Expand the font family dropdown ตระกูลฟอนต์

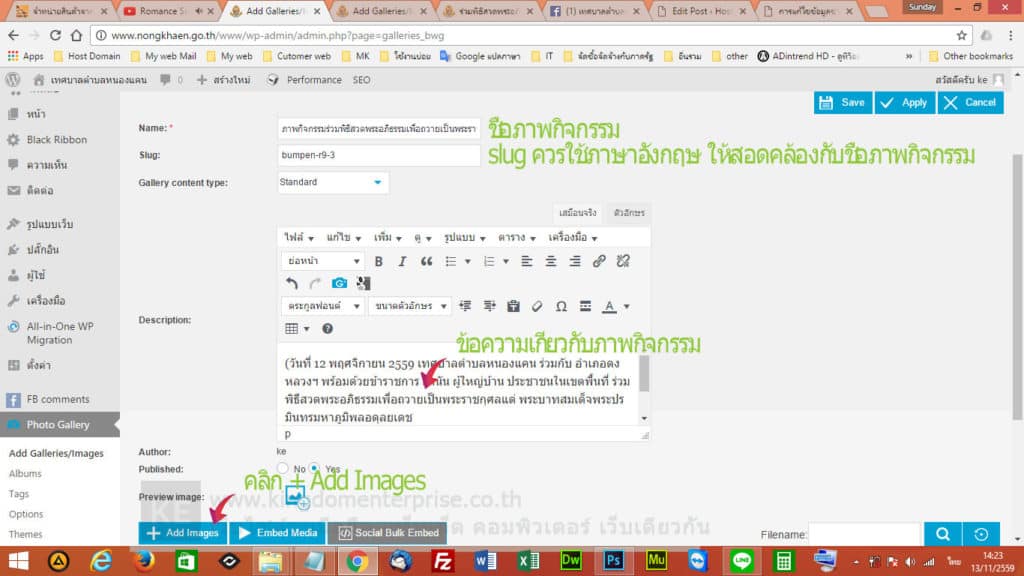[320, 307]
